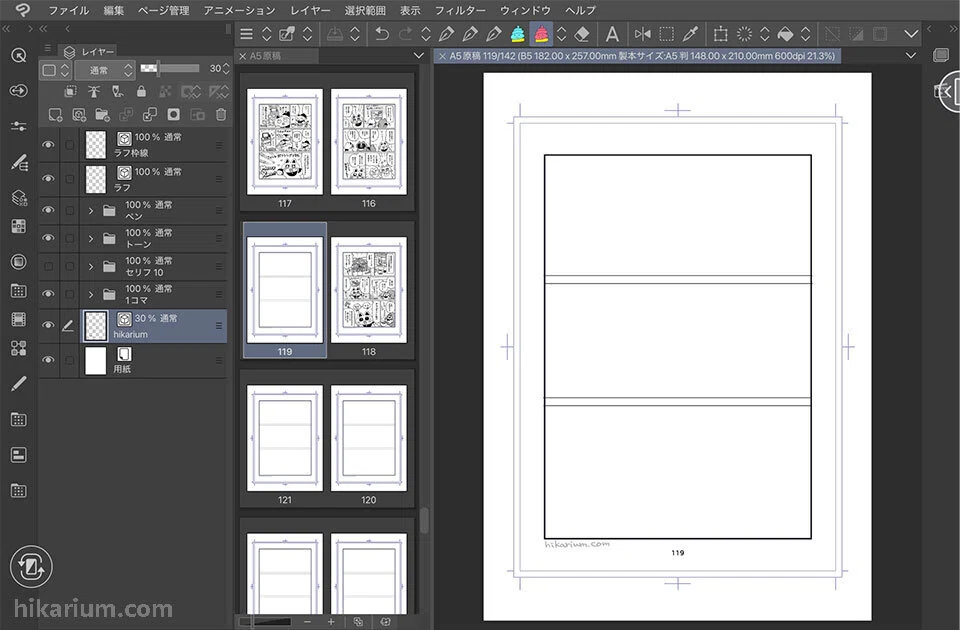
Task: Open the blending mode 通常 dropdown
Action: tap(104, 70)
